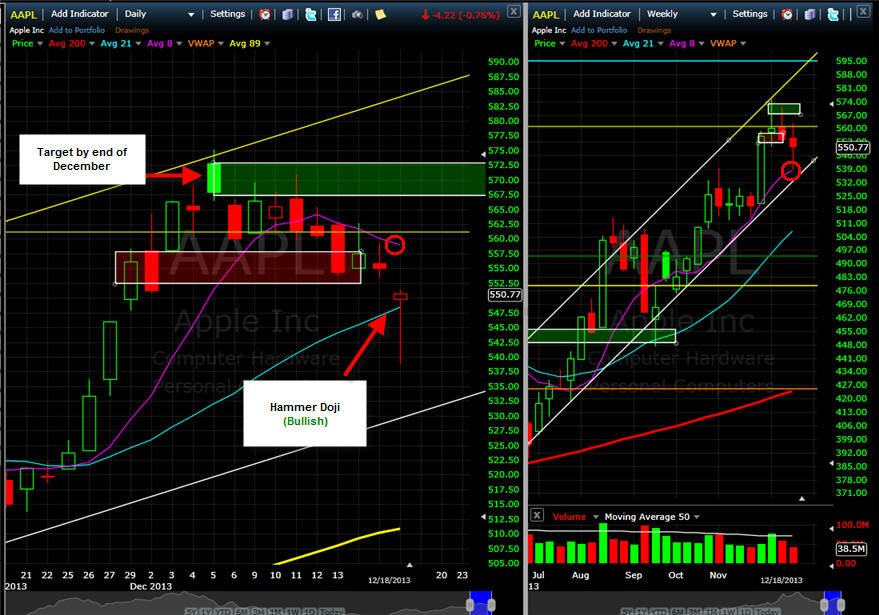This screenshot has width=879, height=615.
Task: Open Drawings link in Daily chart
Action: point(132,30)
